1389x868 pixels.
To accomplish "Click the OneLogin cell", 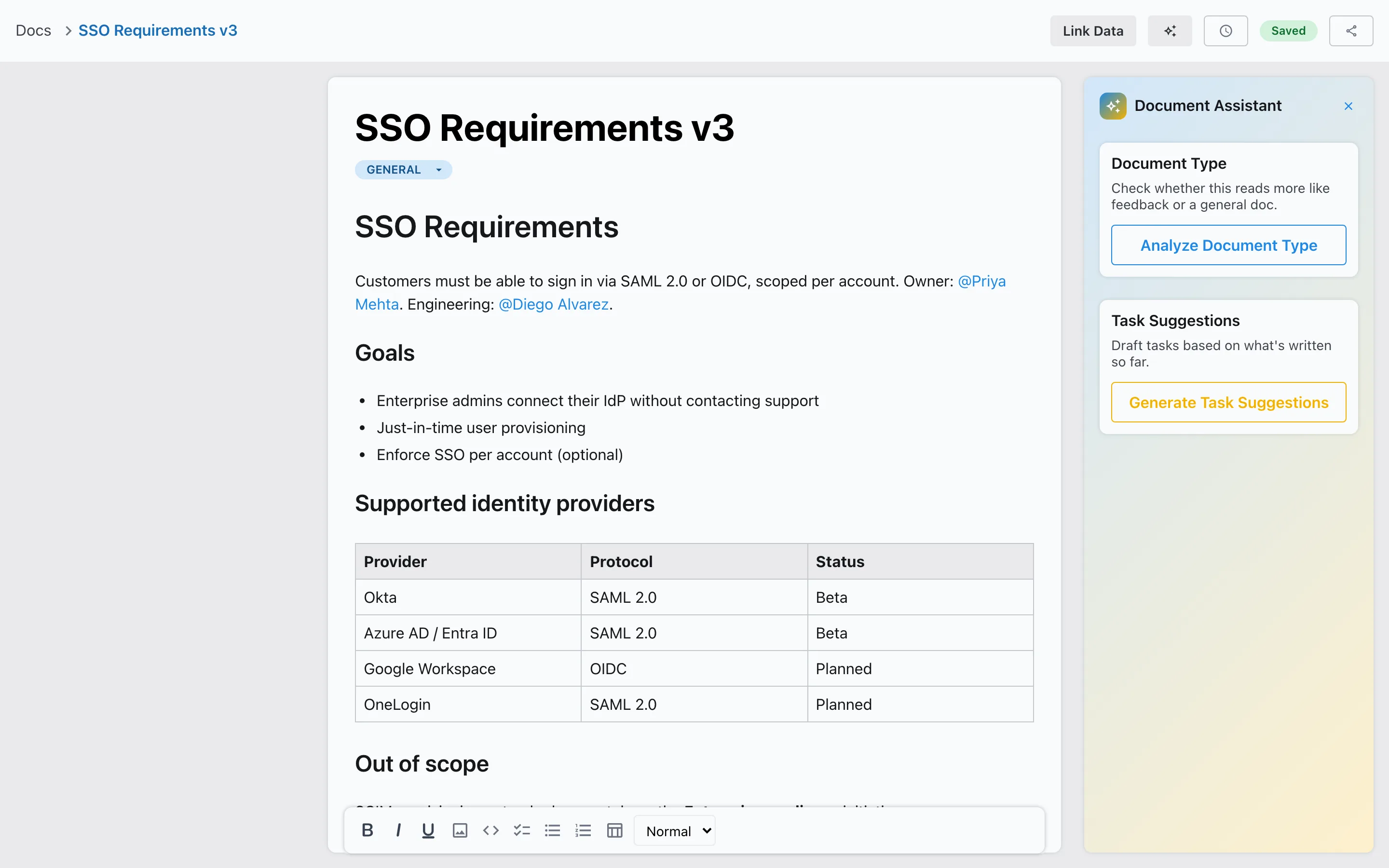I will pyautogui.click(x=468, y=705).
